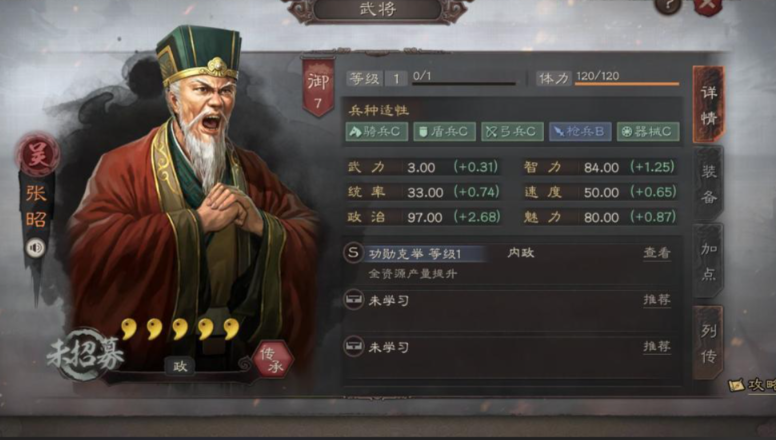This screenshot has height=440, width=776.
Task: Open the help question mark icon
Action: pos(668,5)
